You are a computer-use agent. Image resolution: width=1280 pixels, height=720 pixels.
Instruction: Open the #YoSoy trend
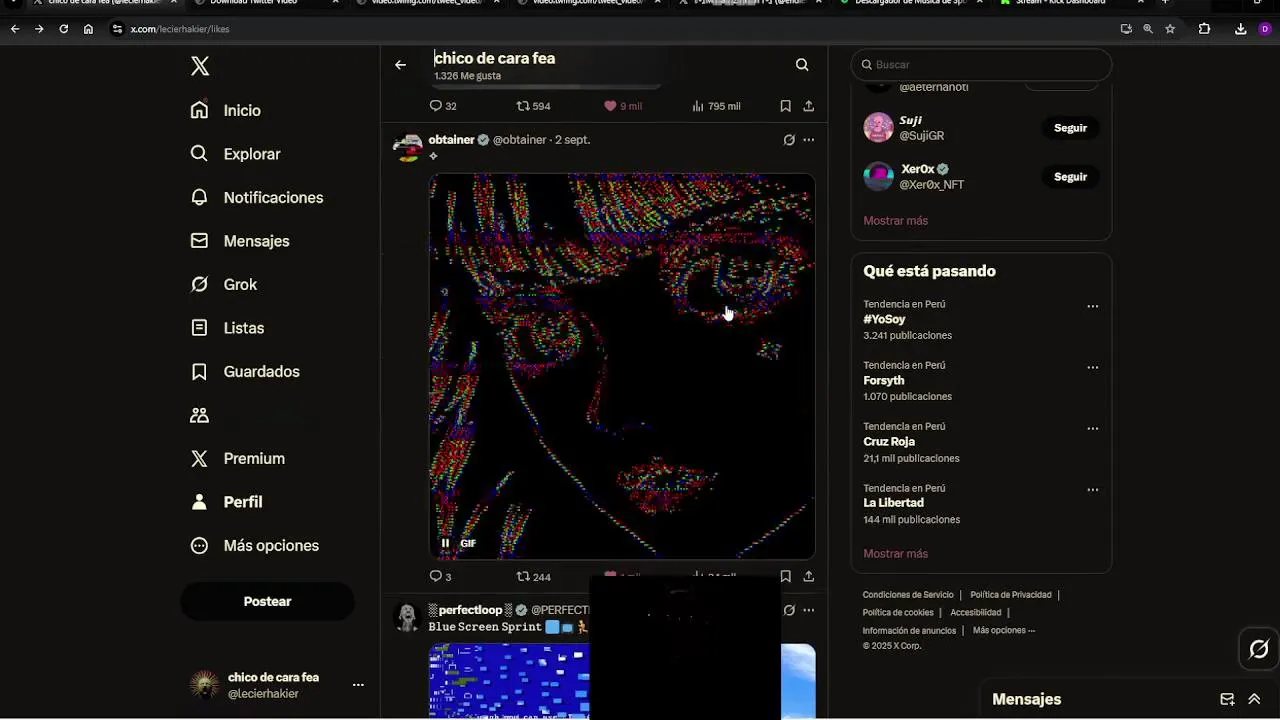tap(884, 320)
